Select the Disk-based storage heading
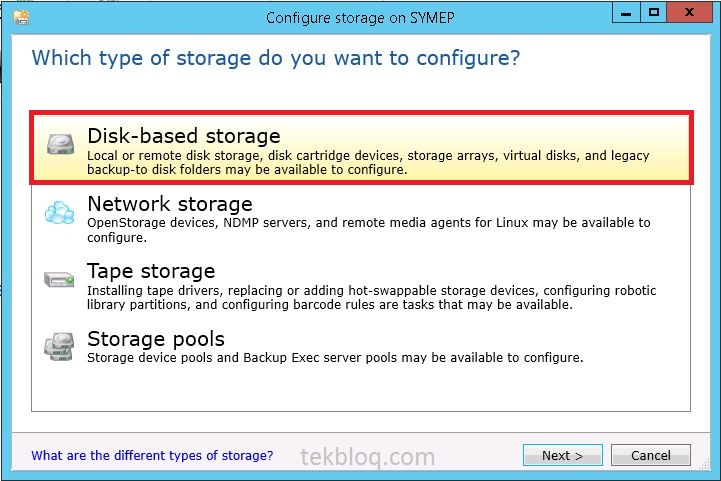721x481 pixels. 184,136
